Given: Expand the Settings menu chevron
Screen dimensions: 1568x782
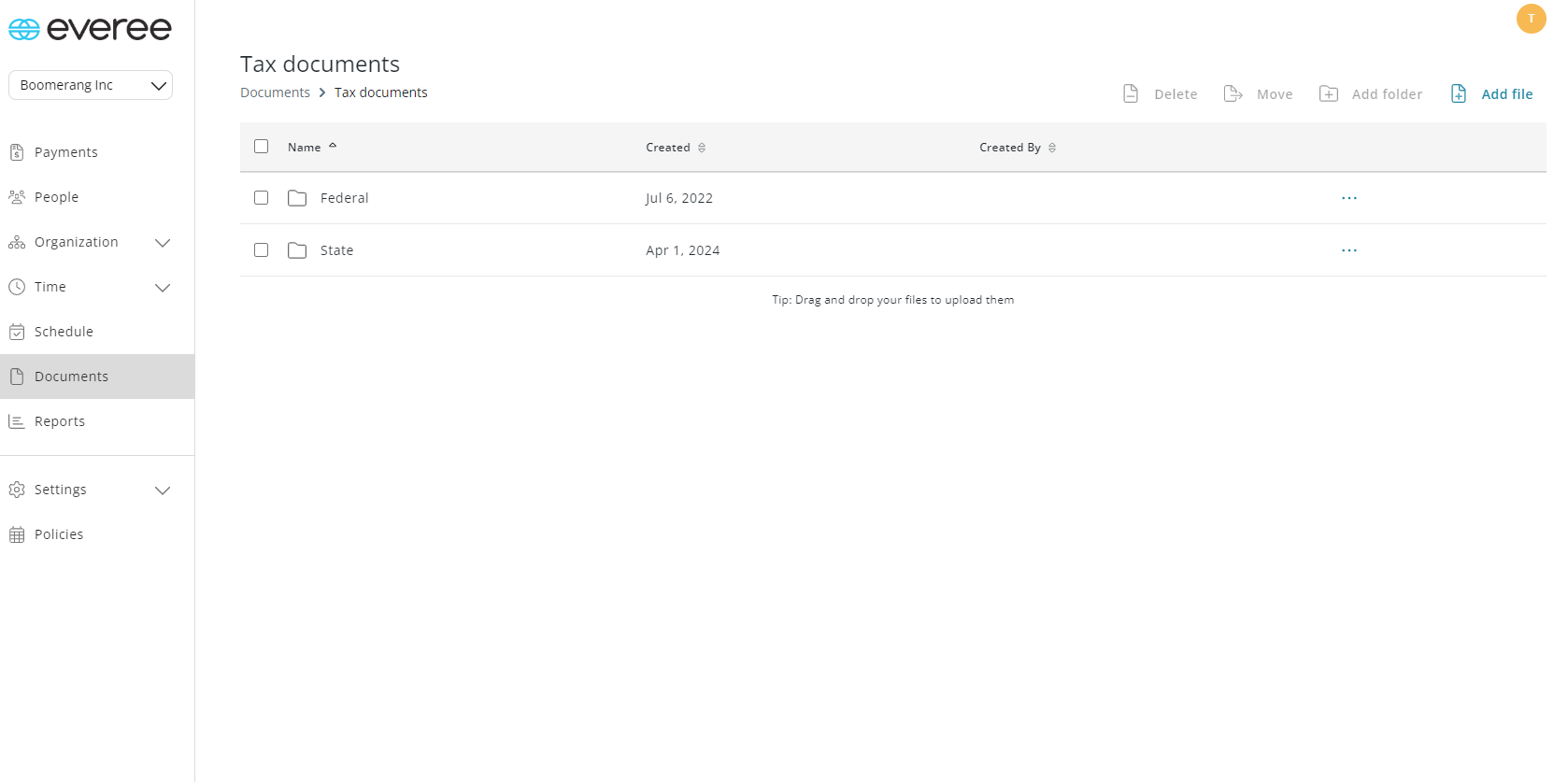Looking at the screenshot, I should tap(163, 491).
